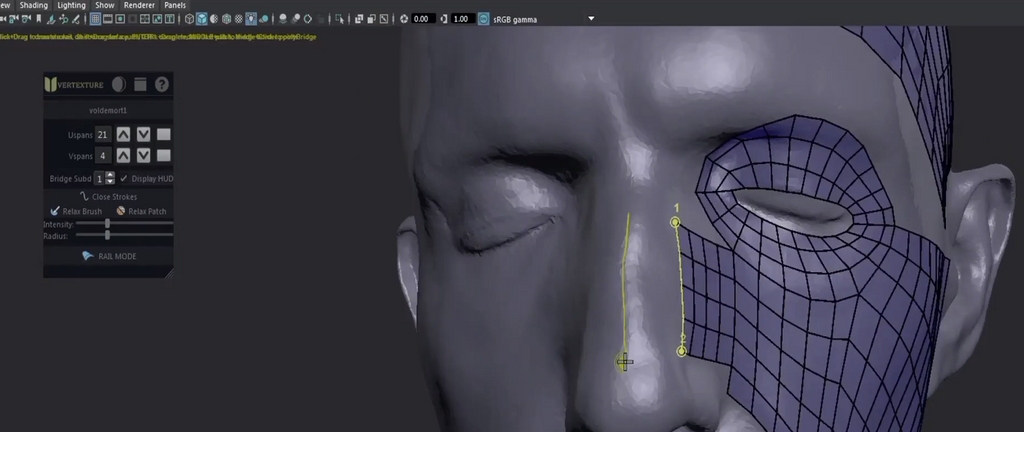The image size is (1024, 449).
Task: Click the color management sRGB icon
Action: pyautogui.click(x=484, y=19)
